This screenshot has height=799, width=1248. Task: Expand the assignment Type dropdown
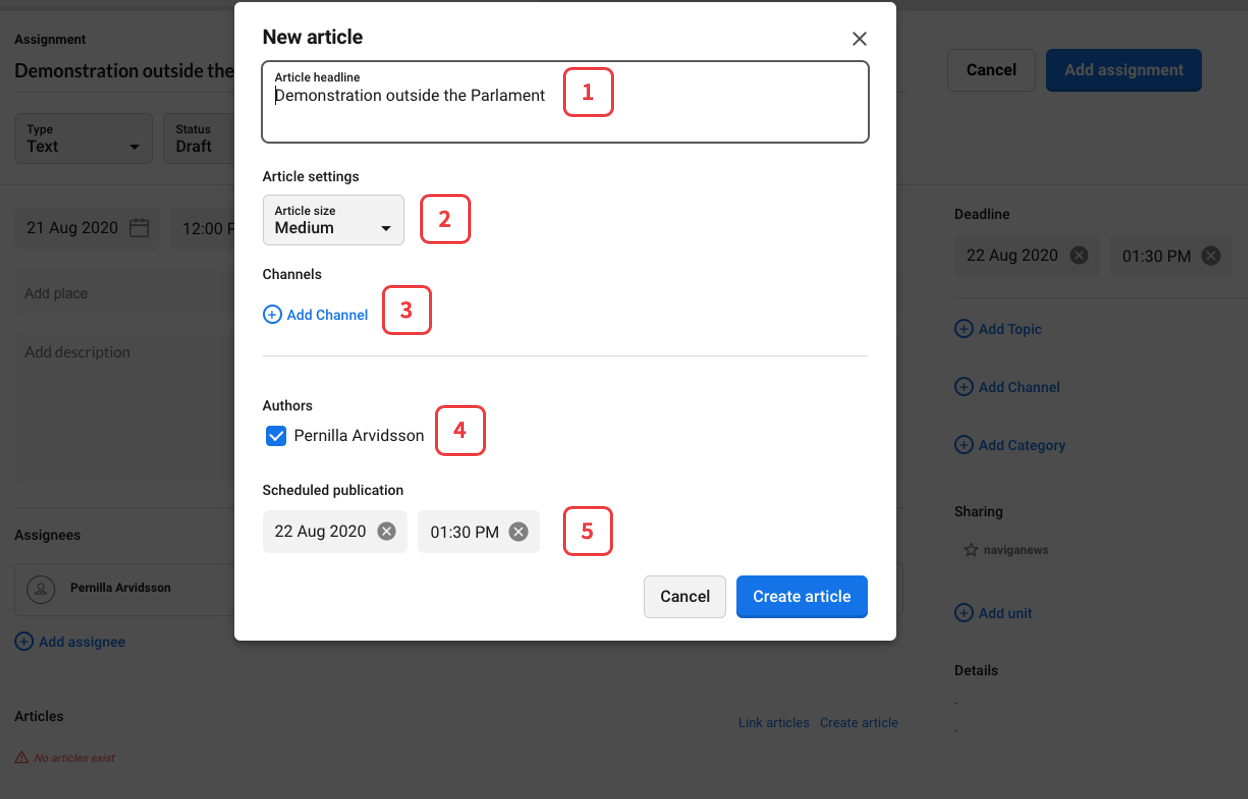[83, 139]
